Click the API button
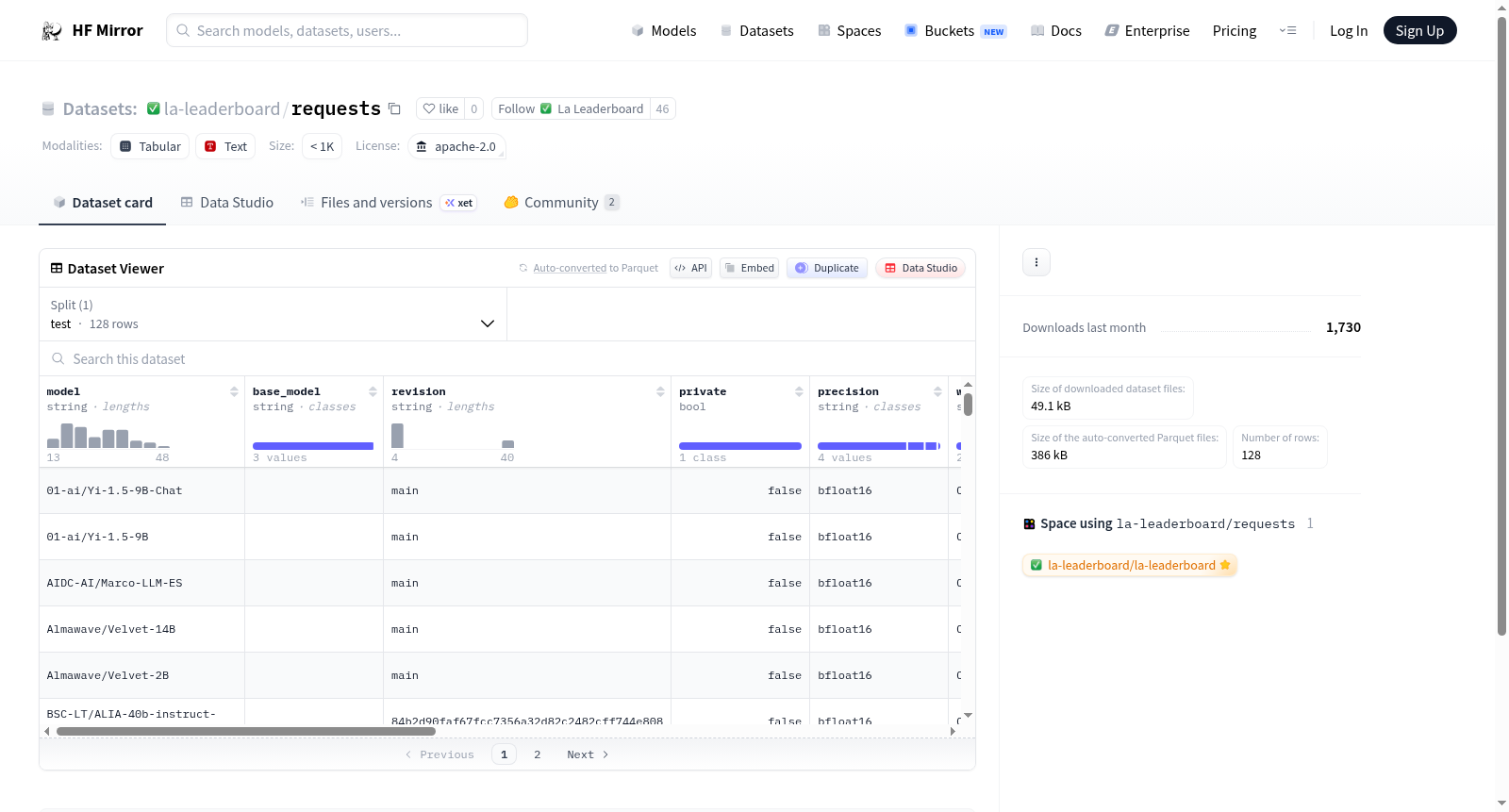1509x812 pixels. click(690, 268)
